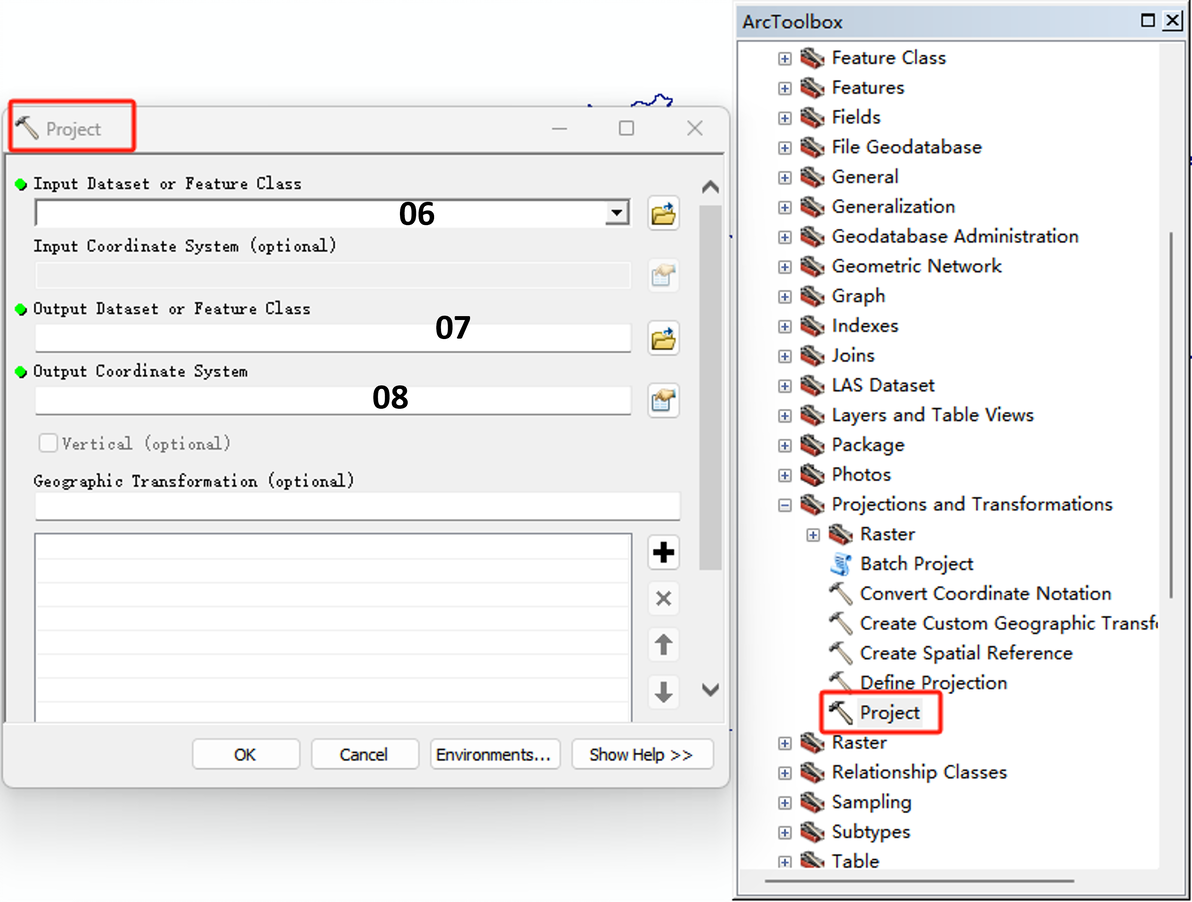Screen dimensions: 1192x902
Task: Click the General toolset icon
Action: click(812, 176)
